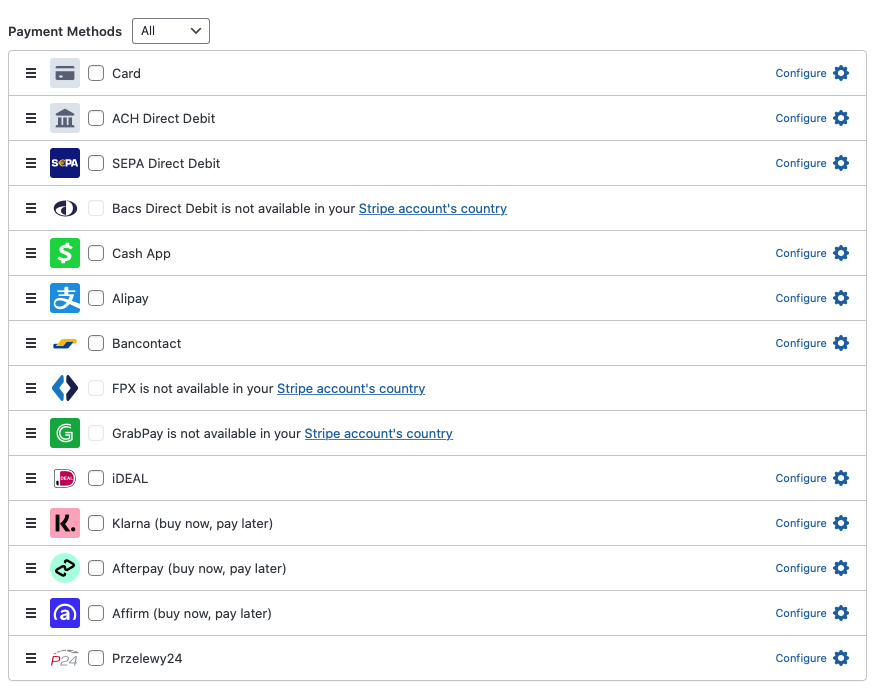Tick the iDEAL checkbox
The image size is (875, 692).
tap(96, 478)
